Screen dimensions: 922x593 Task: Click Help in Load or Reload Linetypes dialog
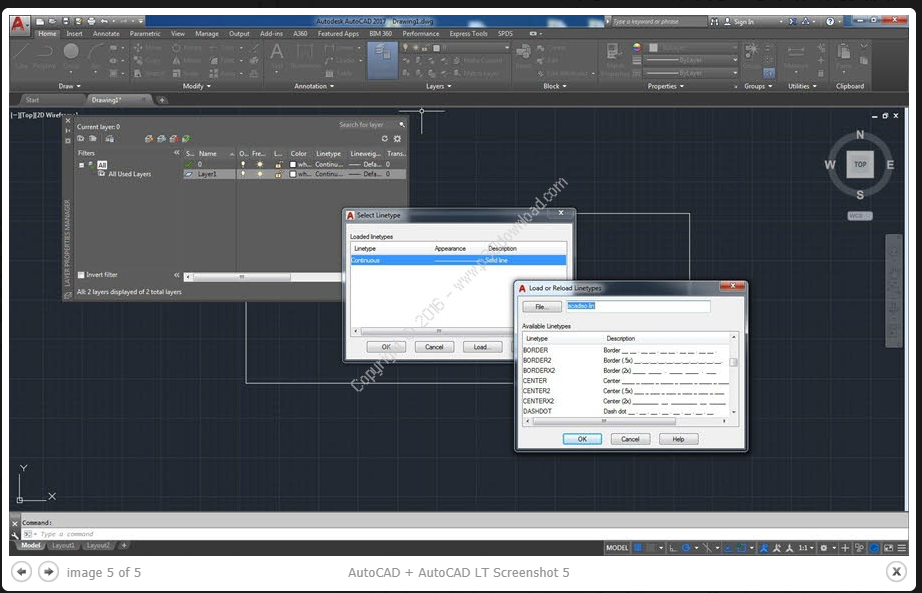(679, 439)
